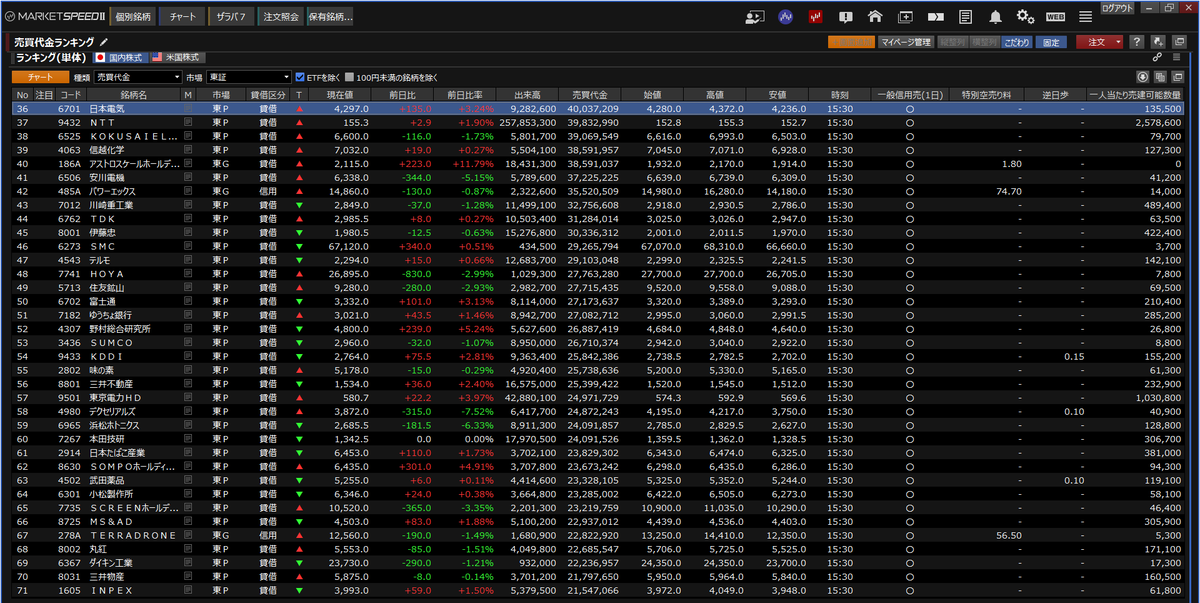
Task: Select the パワーエックス row
Action: 600,190
